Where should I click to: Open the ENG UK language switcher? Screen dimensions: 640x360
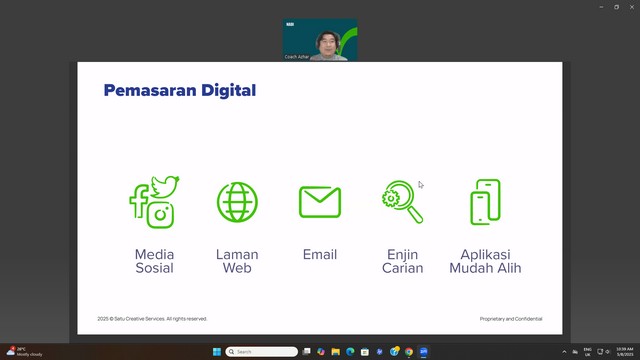pos(587,351)
